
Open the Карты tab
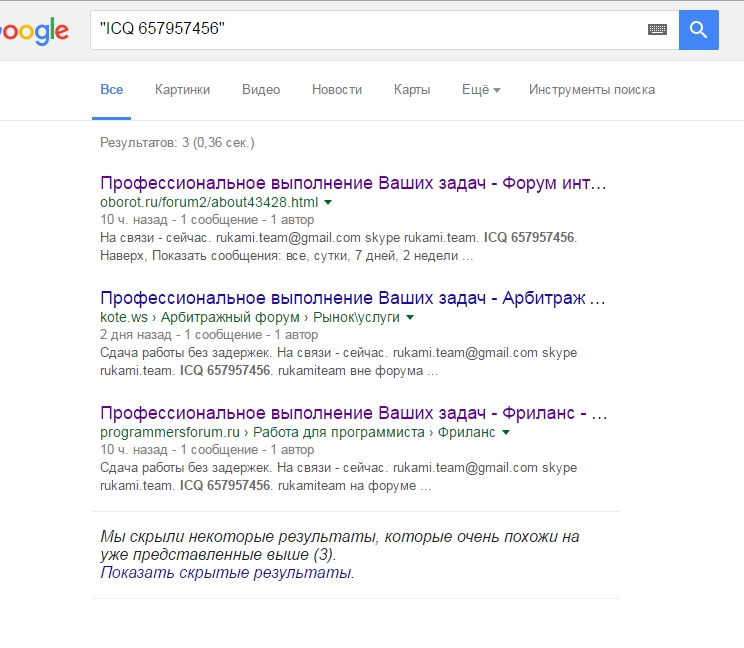click(x=412, y=90)
